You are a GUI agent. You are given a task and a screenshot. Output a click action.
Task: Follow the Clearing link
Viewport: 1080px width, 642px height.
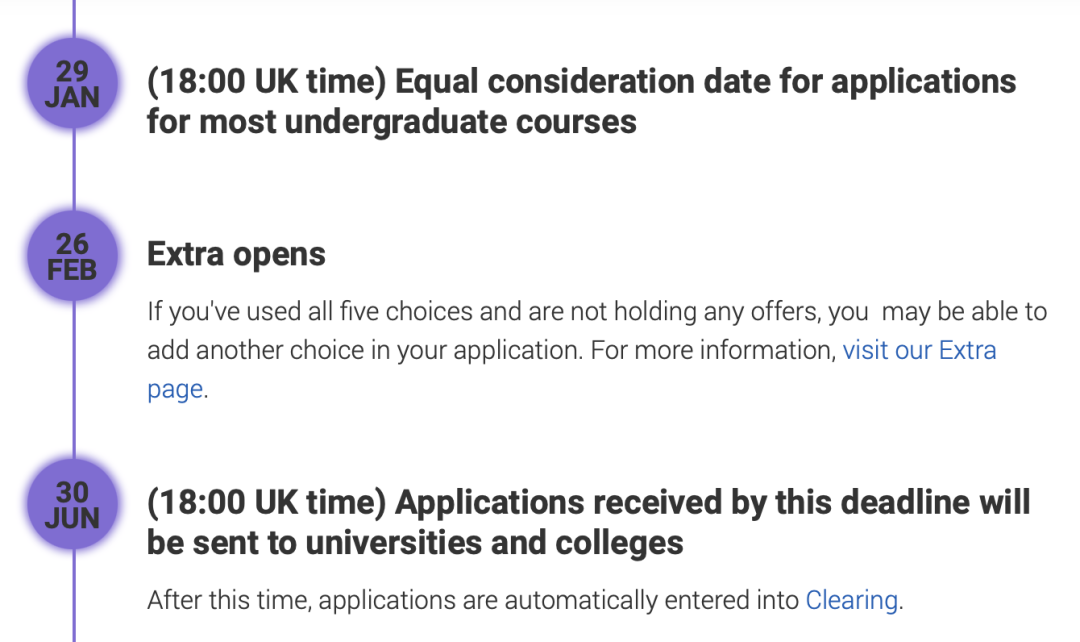coord(851,600)
